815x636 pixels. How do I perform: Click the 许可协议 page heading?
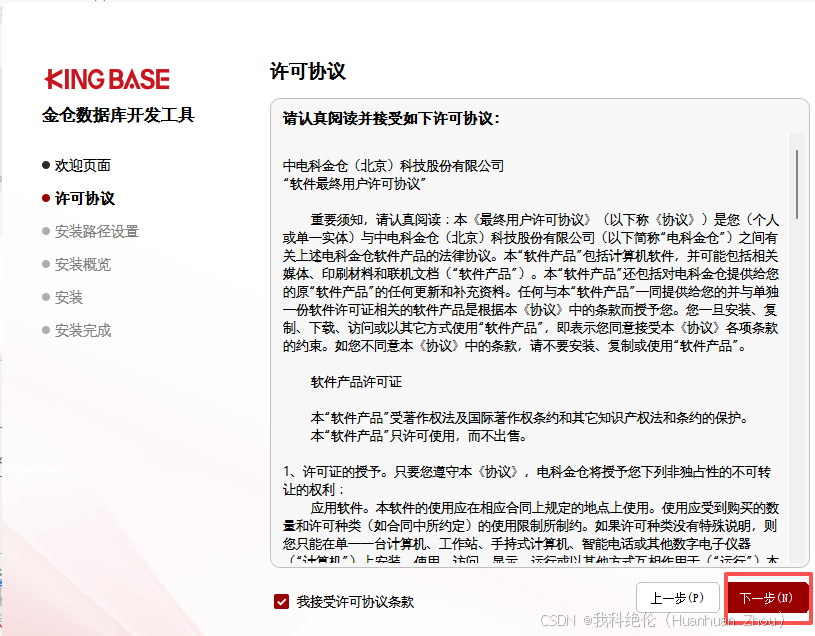308,71
